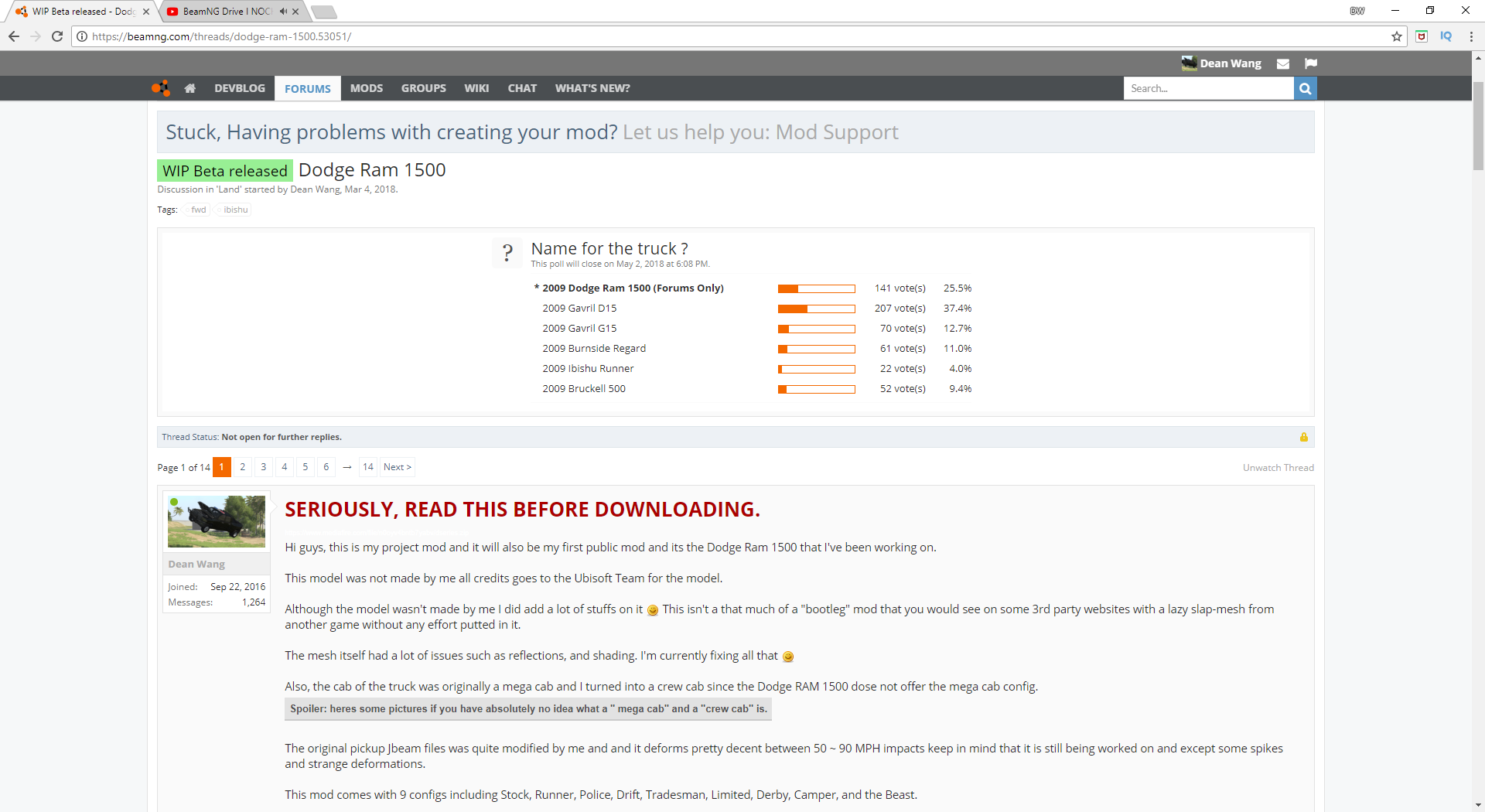
Task: Click the red shield extension icon
Action: [1422, 36]
